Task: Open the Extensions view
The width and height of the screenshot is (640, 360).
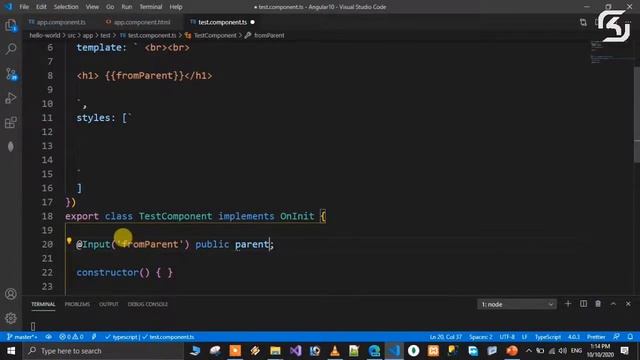Action: (x=11, y=122)
